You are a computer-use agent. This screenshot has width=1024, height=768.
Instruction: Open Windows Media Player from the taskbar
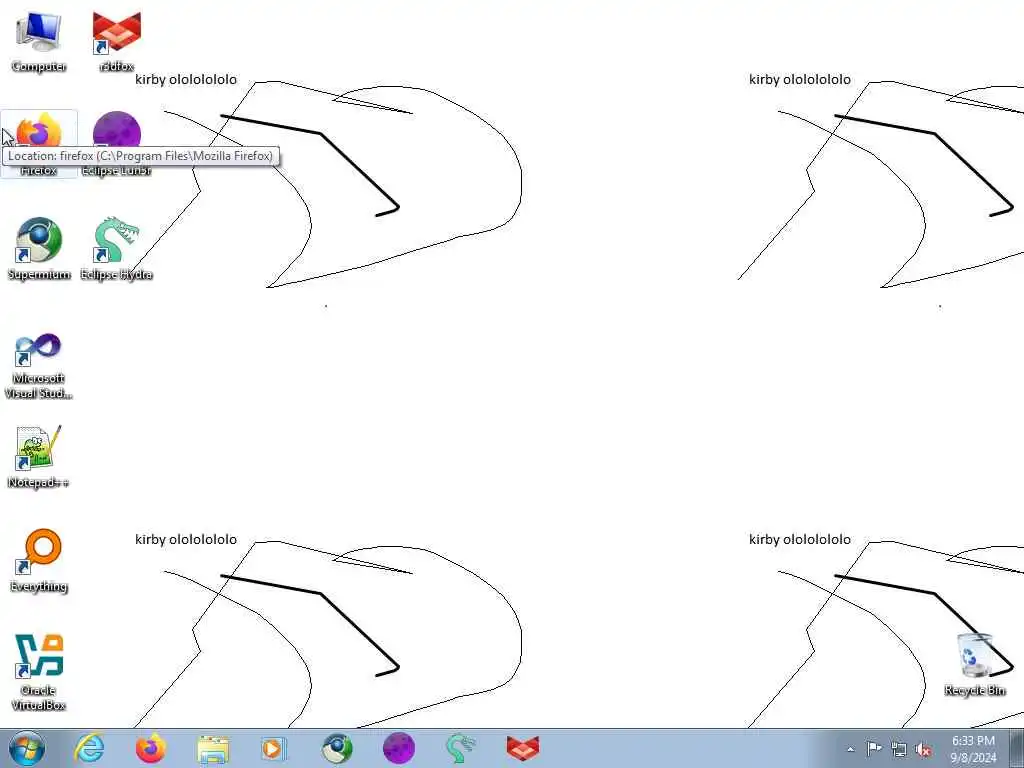(x=274, y=748)
